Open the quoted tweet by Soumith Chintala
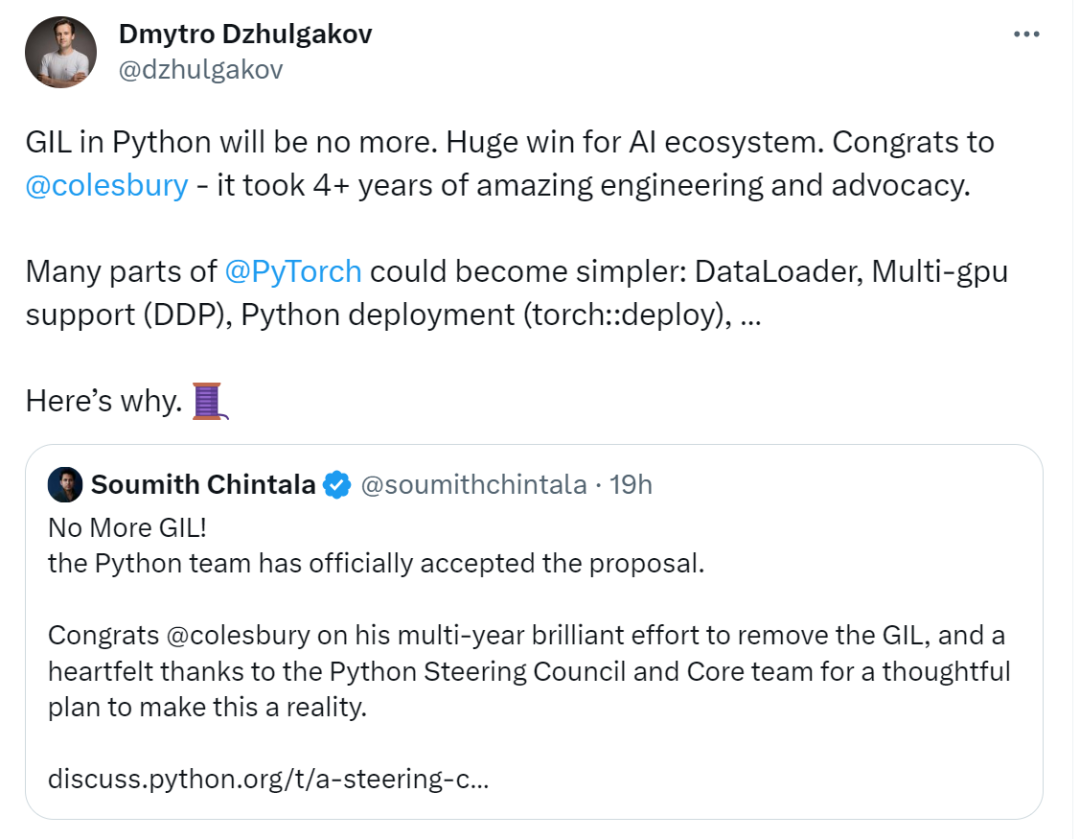 coord(540,630)
